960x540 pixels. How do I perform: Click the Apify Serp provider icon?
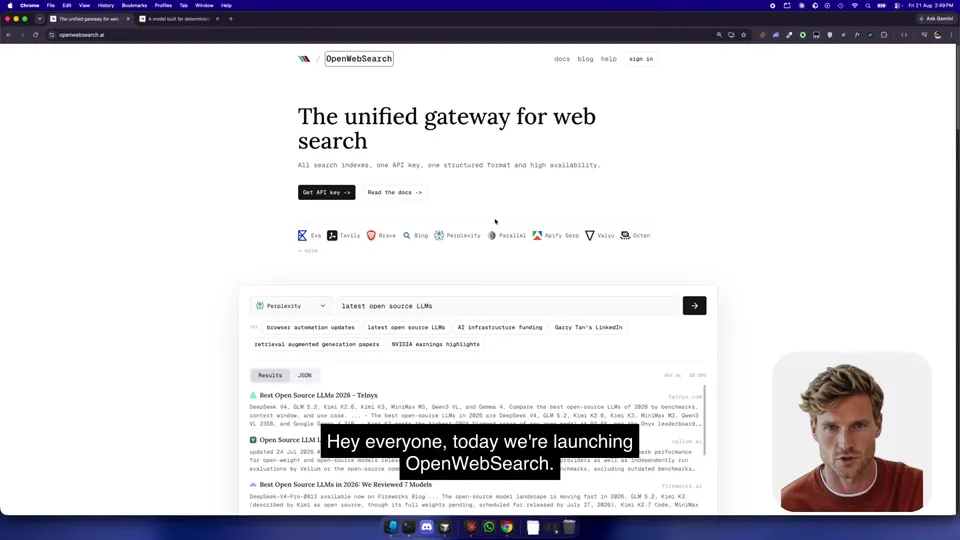tap(537, 235)
